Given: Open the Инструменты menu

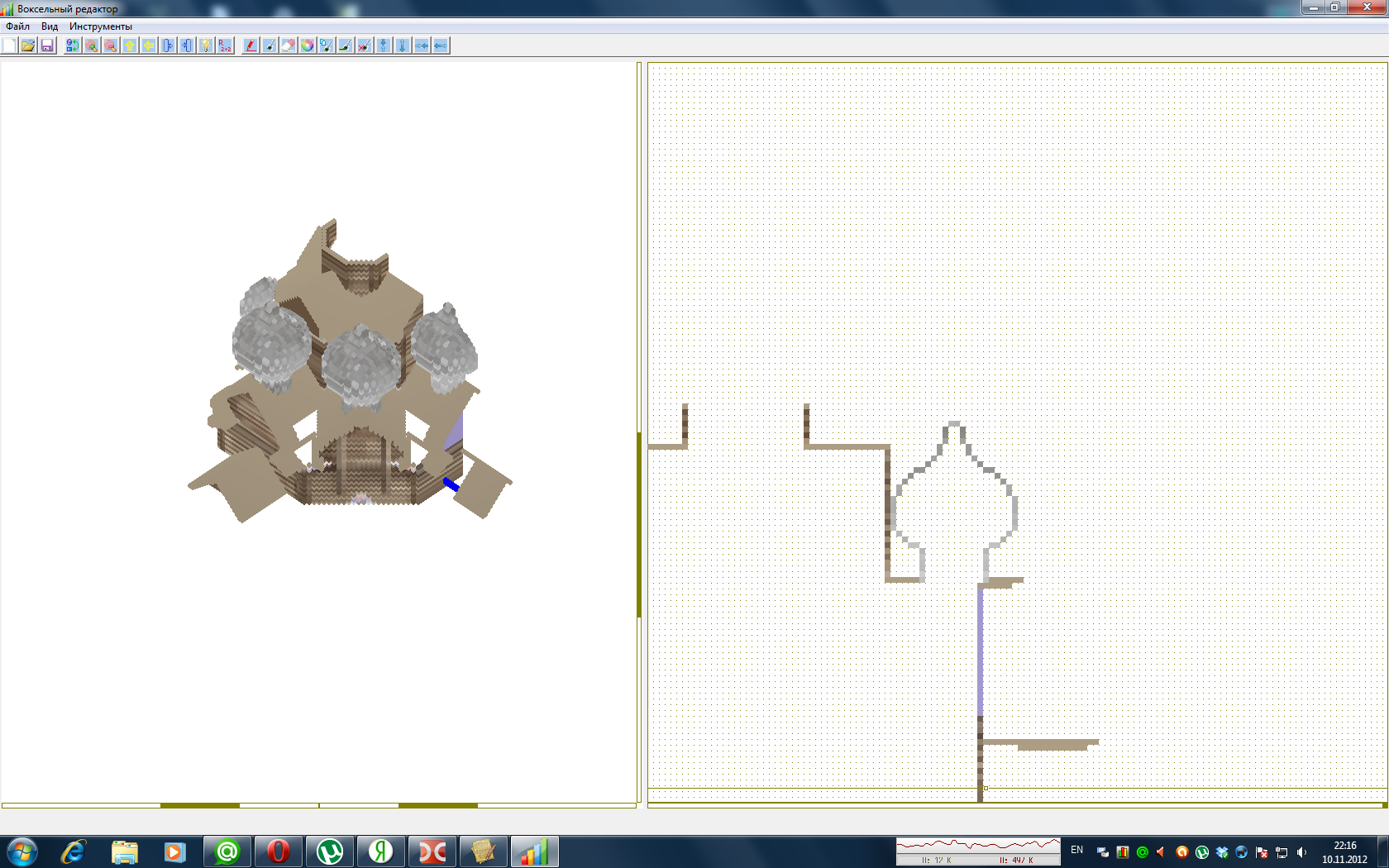Looking at the screenshot, I should click(x=100, y=26).
